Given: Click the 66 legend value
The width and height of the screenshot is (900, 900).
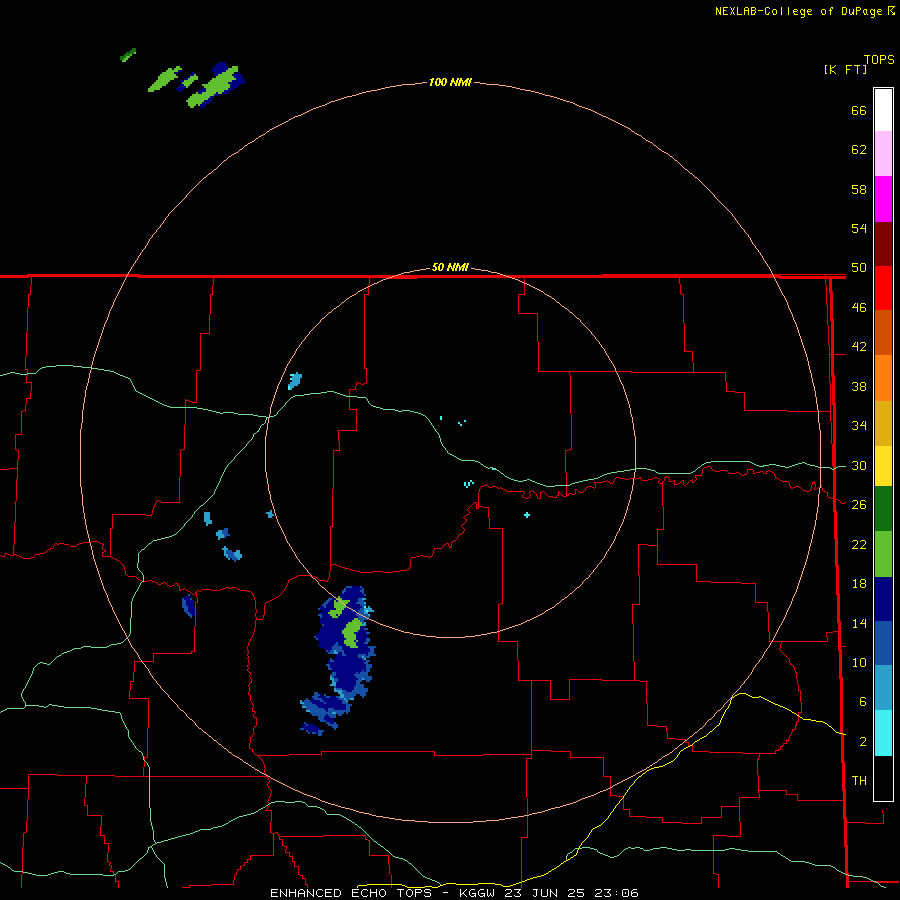Looking at the screenshot, I should pos(859,110).
